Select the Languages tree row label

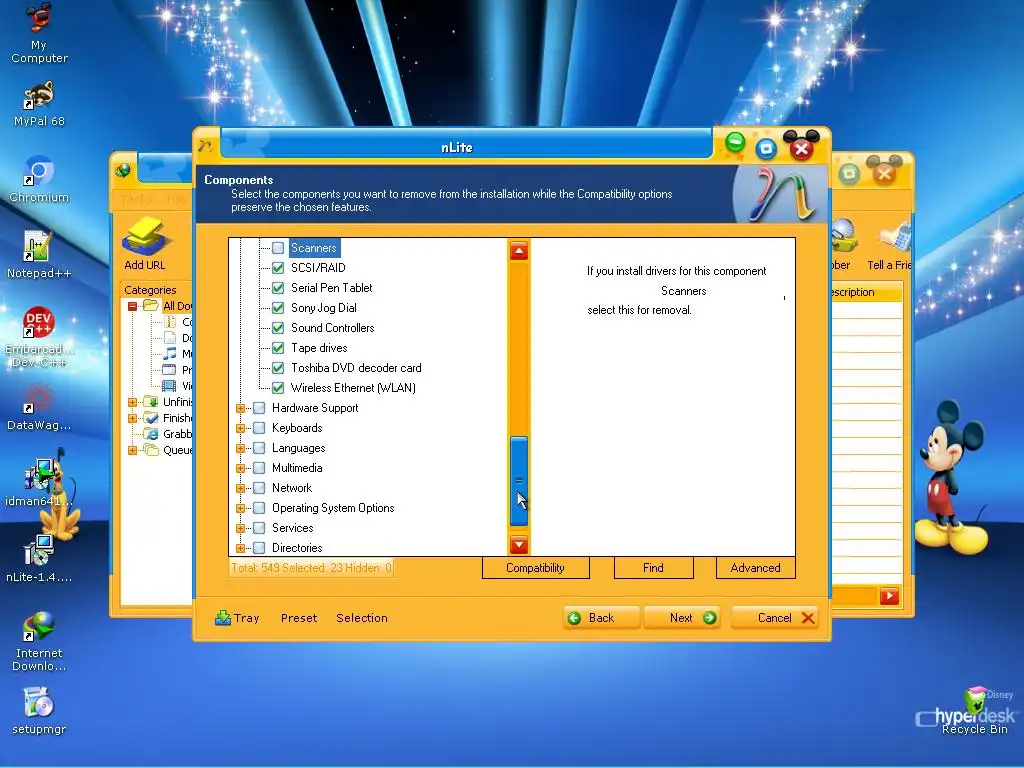tap(298, 448)
